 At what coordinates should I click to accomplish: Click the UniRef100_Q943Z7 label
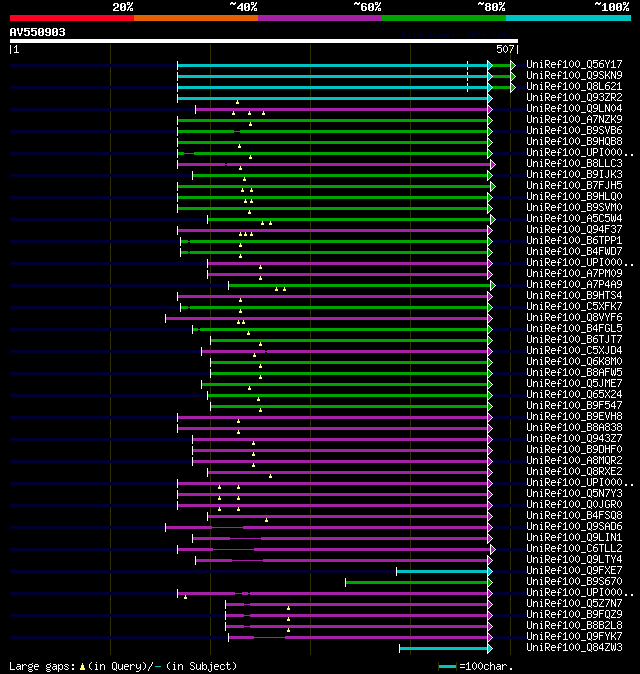coord(574,438)
